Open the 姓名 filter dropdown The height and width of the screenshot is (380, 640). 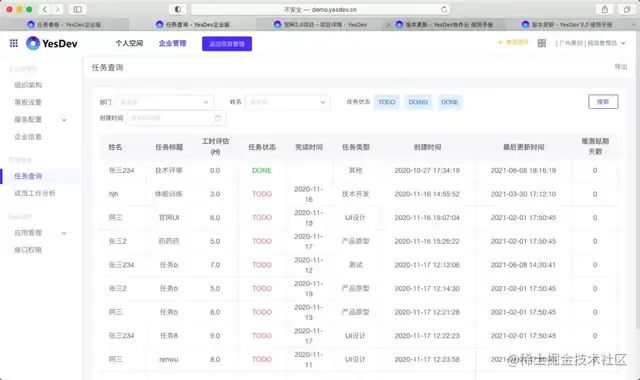click(287, 102)
